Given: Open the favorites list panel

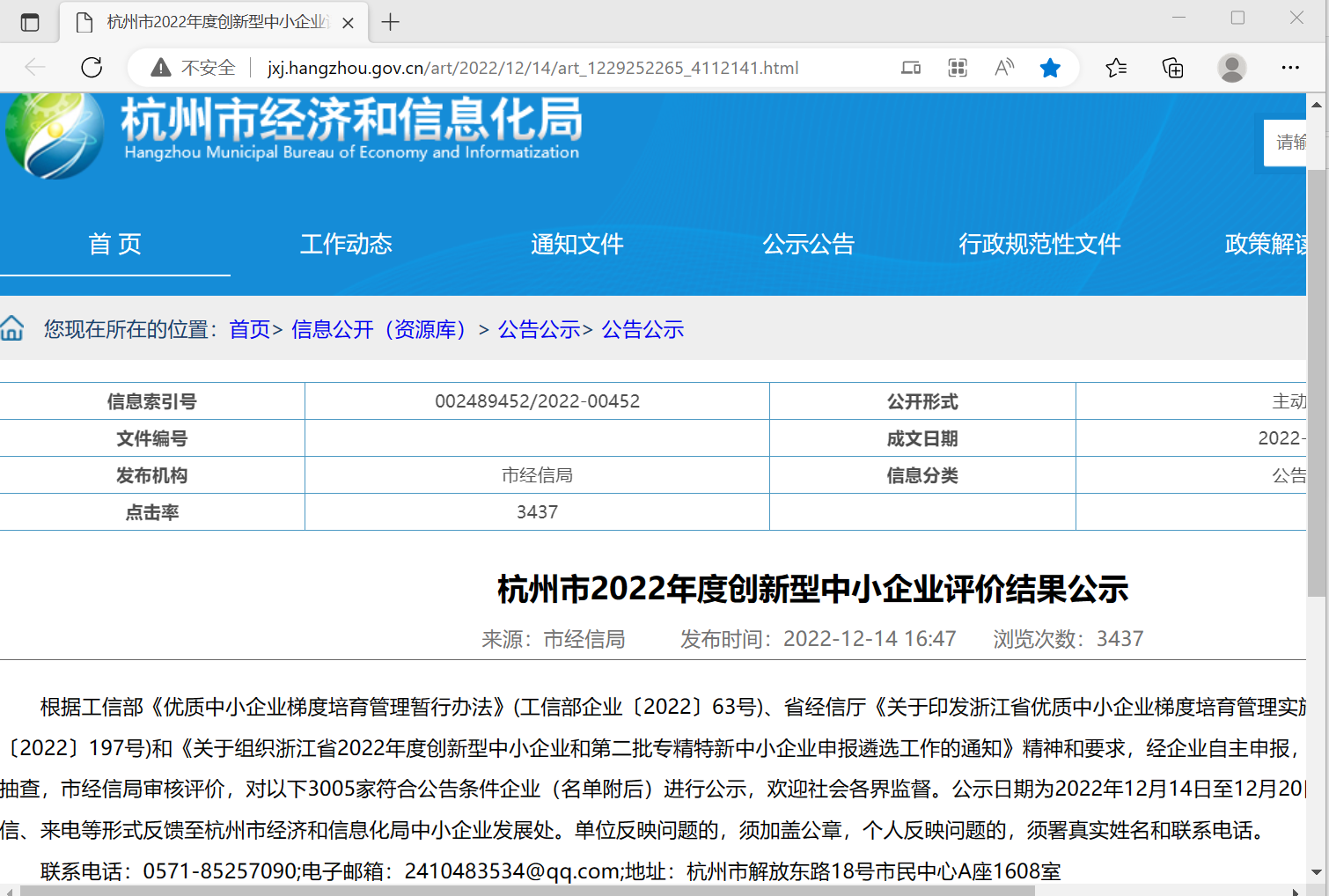Looking at the screenshot, I should click(x=1117, y=68).
